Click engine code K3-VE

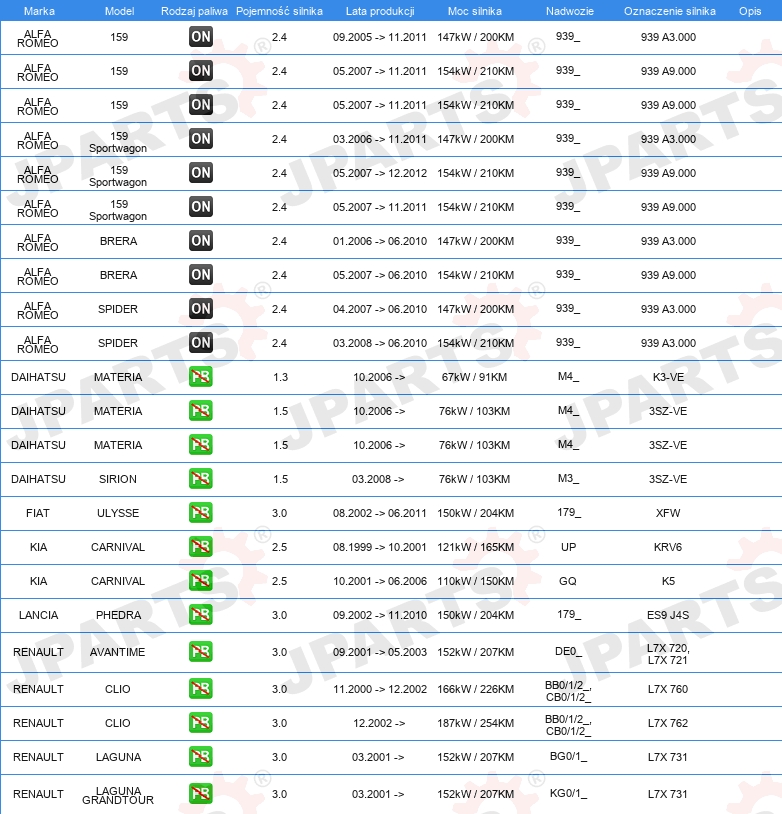(668, 377)
